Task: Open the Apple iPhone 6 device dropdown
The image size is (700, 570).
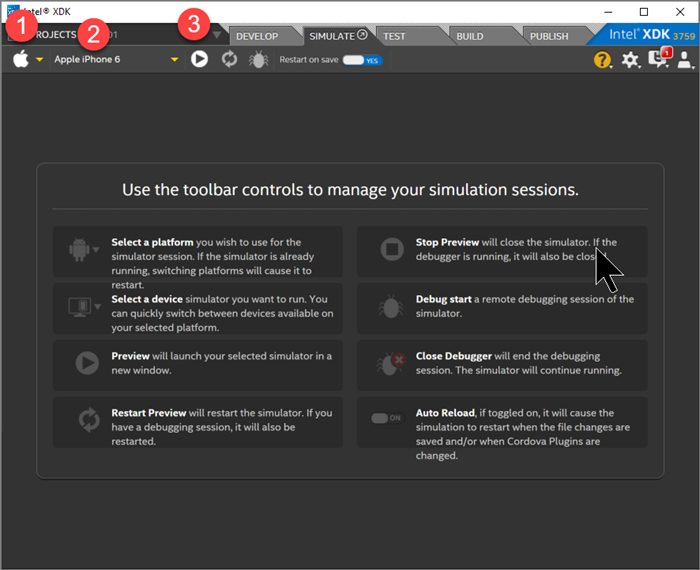Action: click(x=116, y=59)
